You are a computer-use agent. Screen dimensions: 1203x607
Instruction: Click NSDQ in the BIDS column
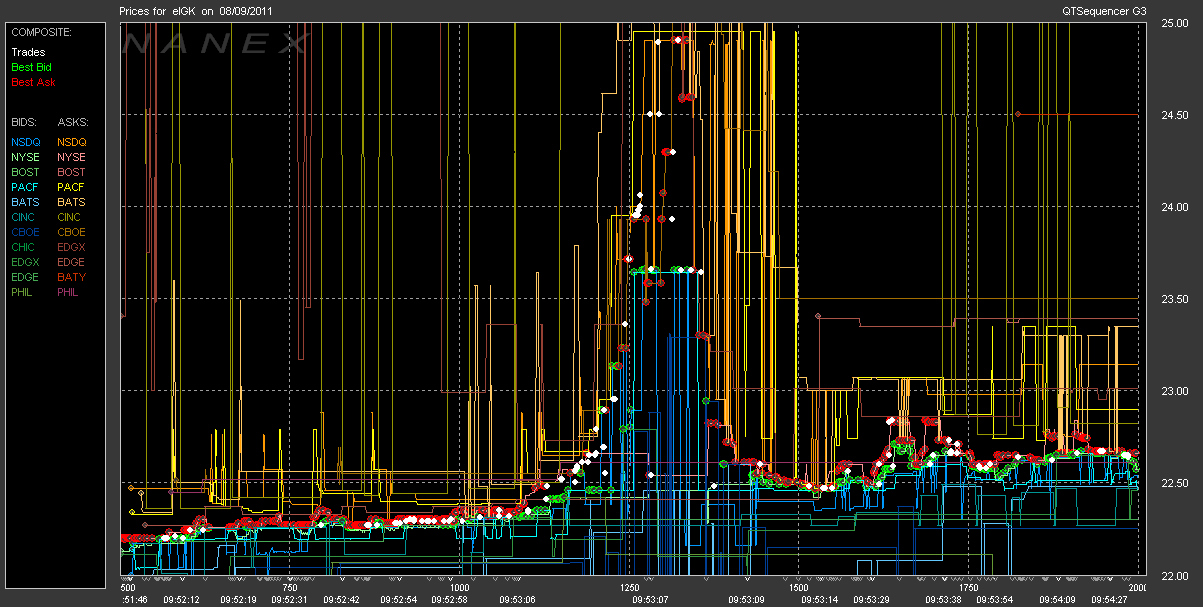(x=26, y=142)
